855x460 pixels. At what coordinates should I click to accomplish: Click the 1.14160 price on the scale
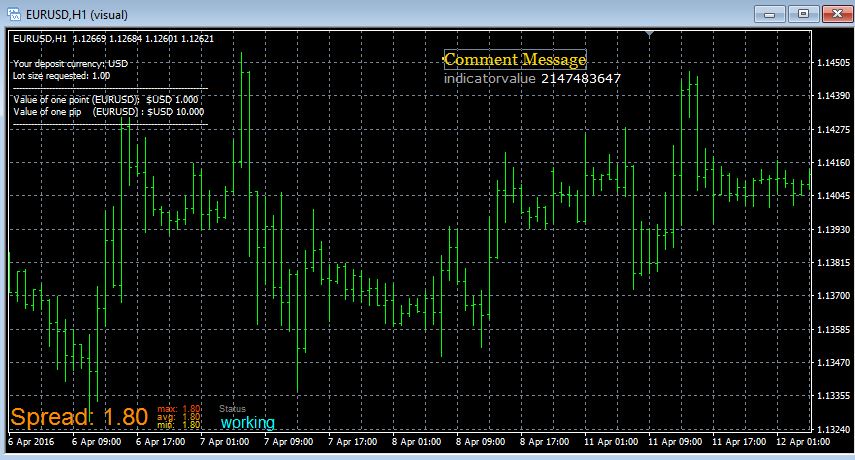click(833, 163)
